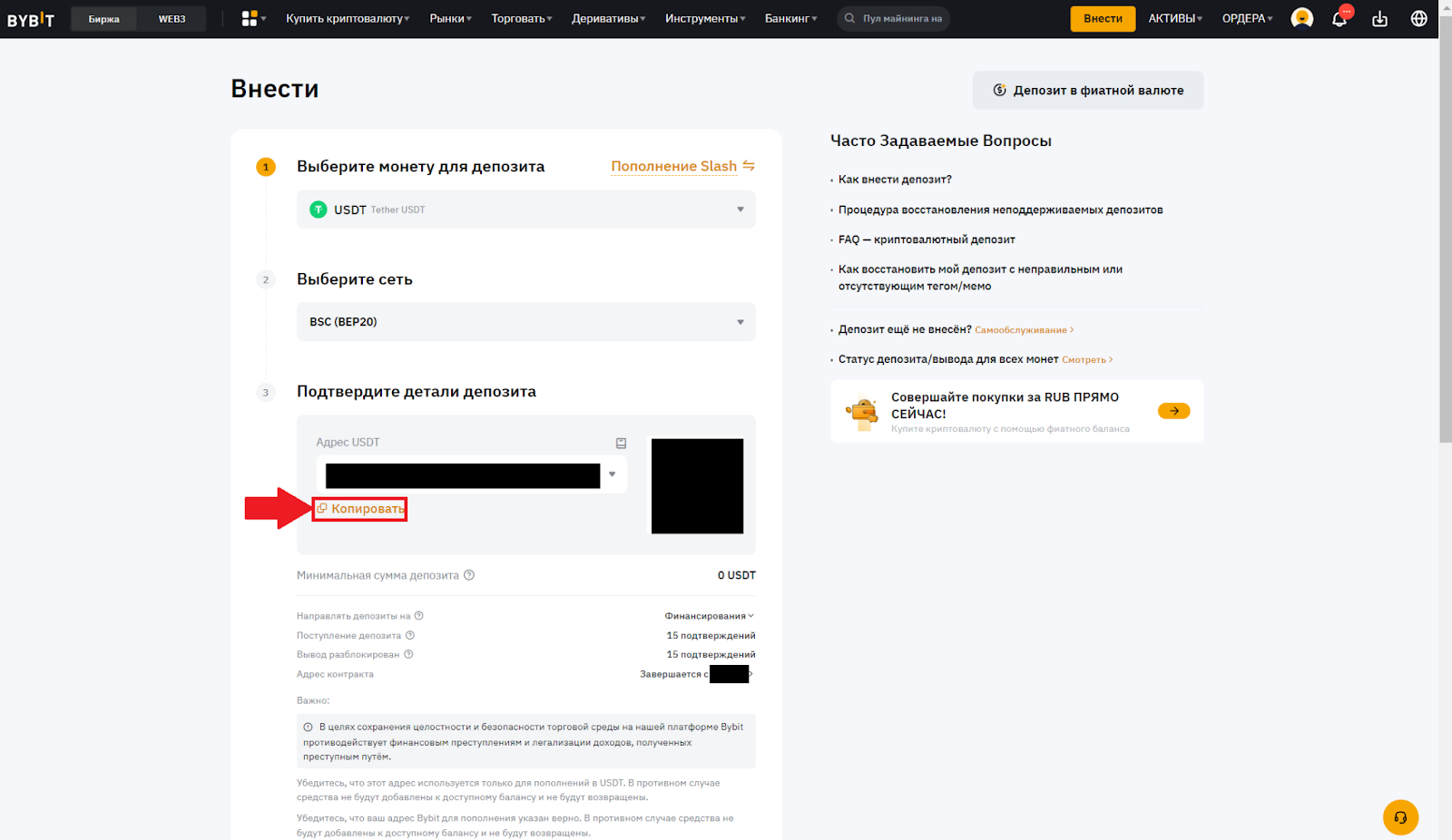
Task: Open the Рынки menu
Action: pyautogui.click(x=450, y=18)
